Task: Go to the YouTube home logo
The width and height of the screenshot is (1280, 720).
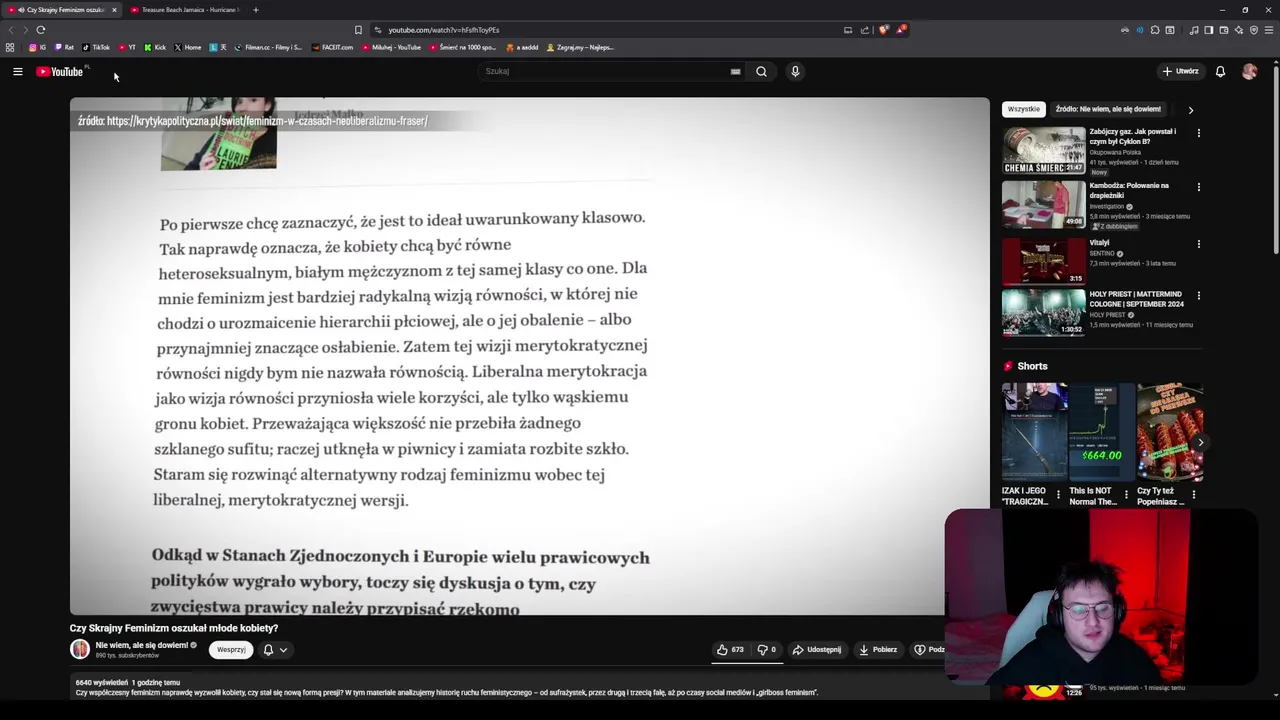Action: [x=60, y=71]
